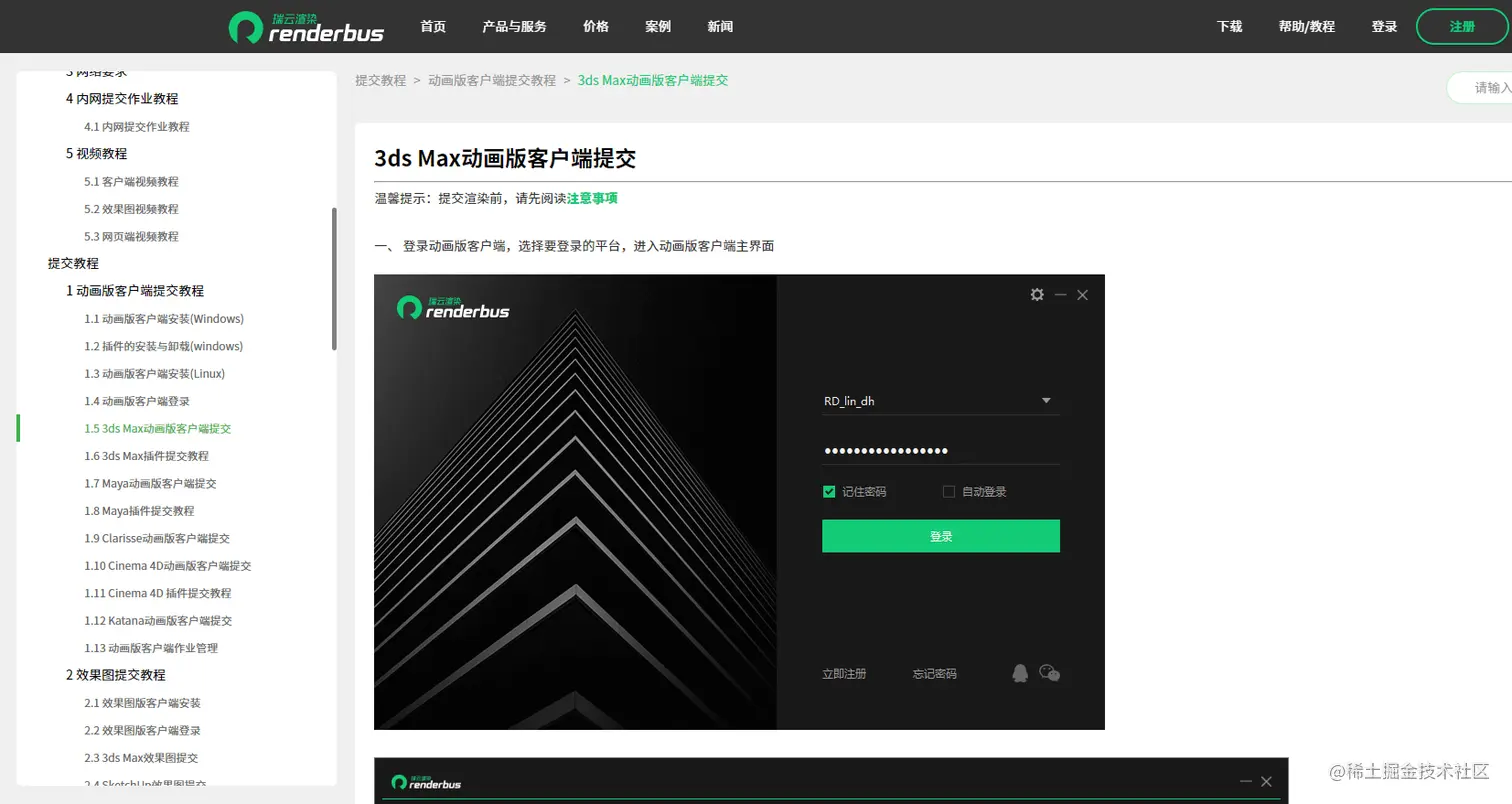The height and width of the screenshot is (804, 1512).
Task: Open 帮助/教程 in header
Action: click(1306, 27)
